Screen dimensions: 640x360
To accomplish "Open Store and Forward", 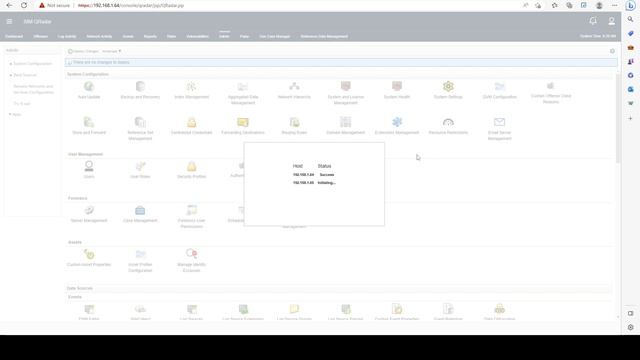I will 89,122.
